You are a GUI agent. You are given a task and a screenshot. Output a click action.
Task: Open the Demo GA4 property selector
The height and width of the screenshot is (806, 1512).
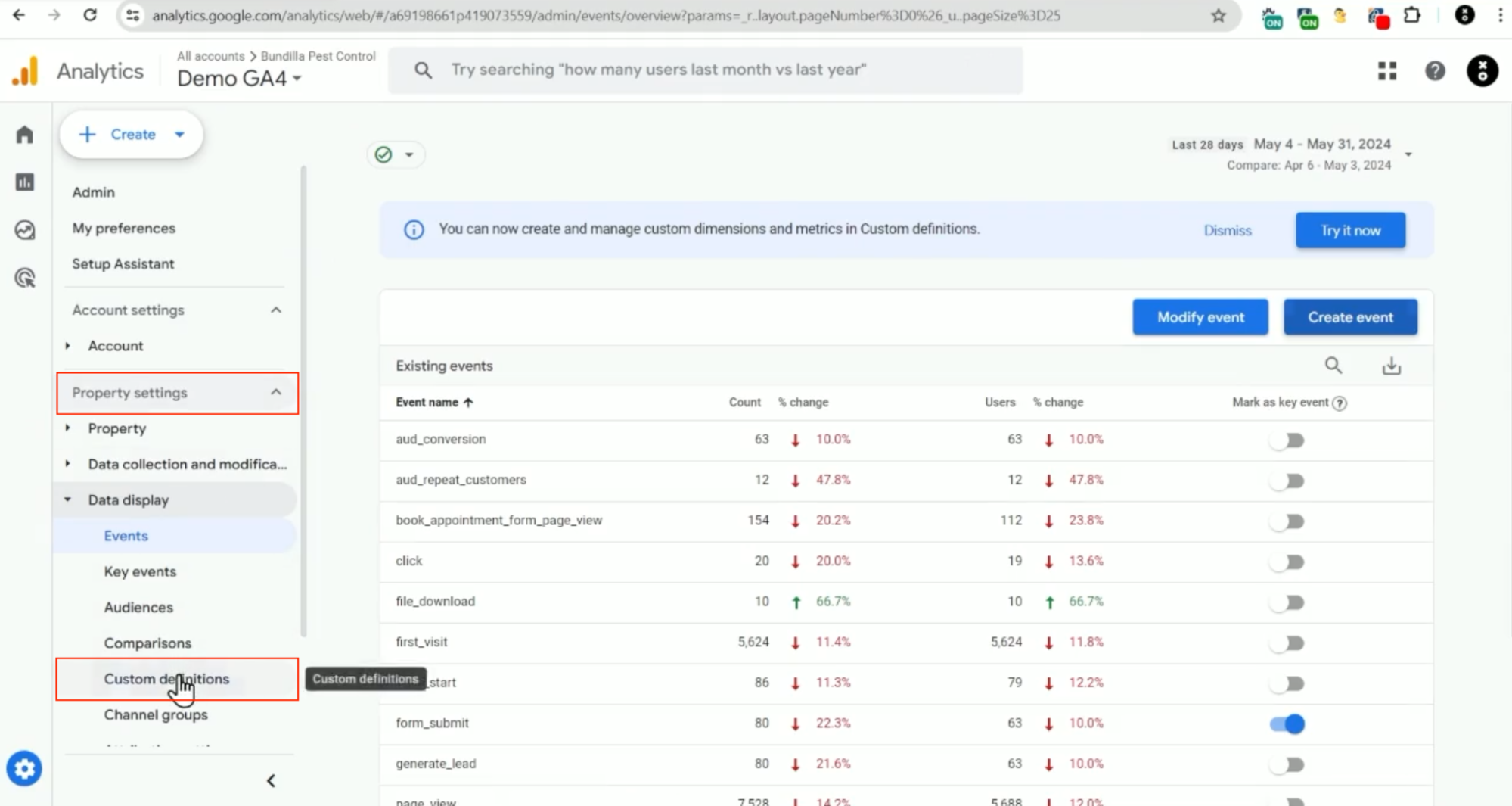[x=239, y=78]
